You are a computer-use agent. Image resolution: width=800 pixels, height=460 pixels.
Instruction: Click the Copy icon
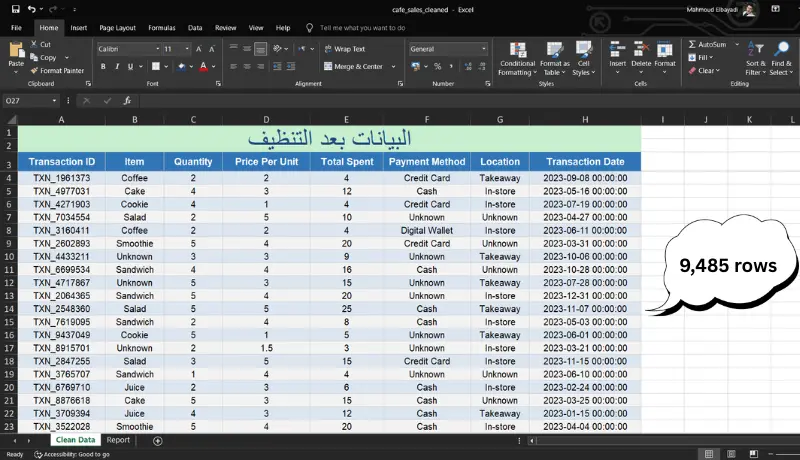point(34,57)
